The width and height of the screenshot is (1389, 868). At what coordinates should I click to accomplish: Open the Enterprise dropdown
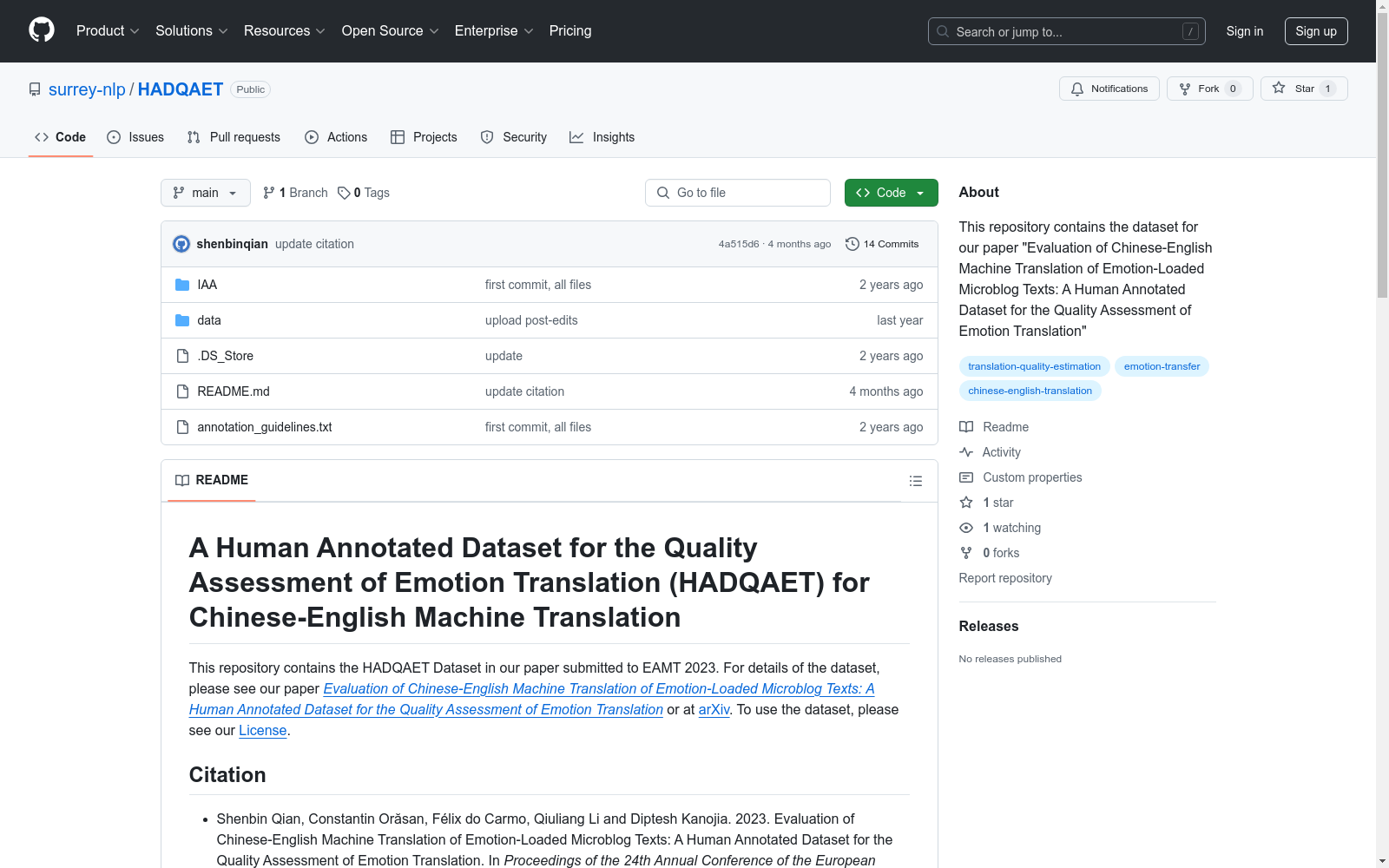tap(494, 31)
